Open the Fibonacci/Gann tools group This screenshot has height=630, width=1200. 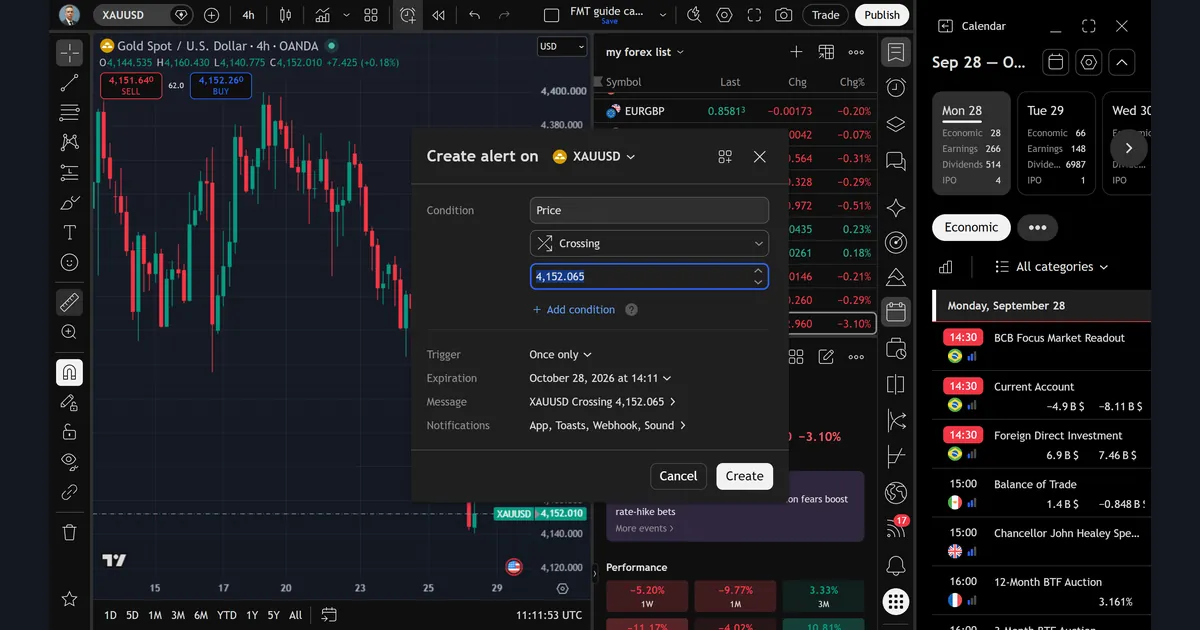(69, 112)
